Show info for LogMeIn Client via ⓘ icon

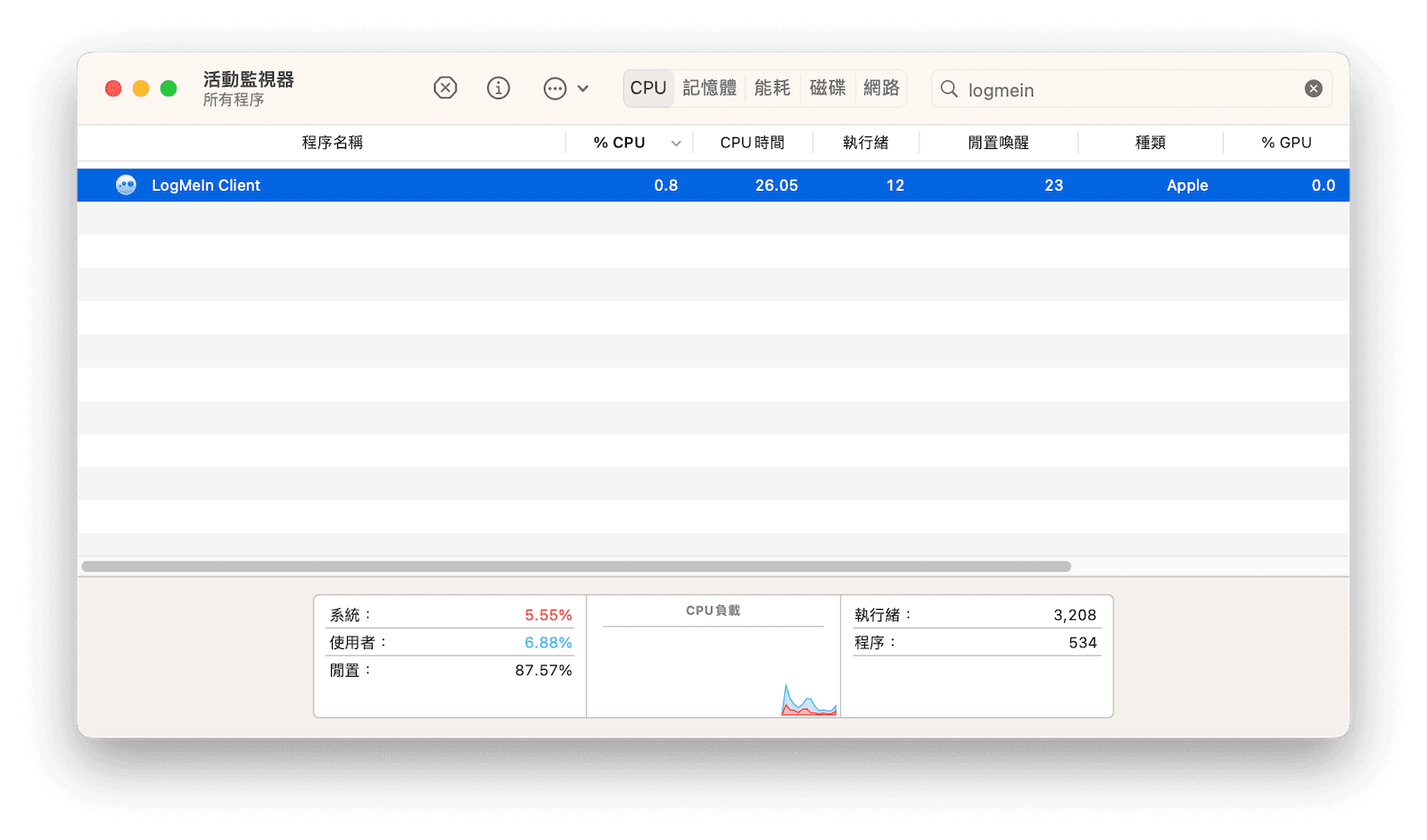[x=498, y=87]
